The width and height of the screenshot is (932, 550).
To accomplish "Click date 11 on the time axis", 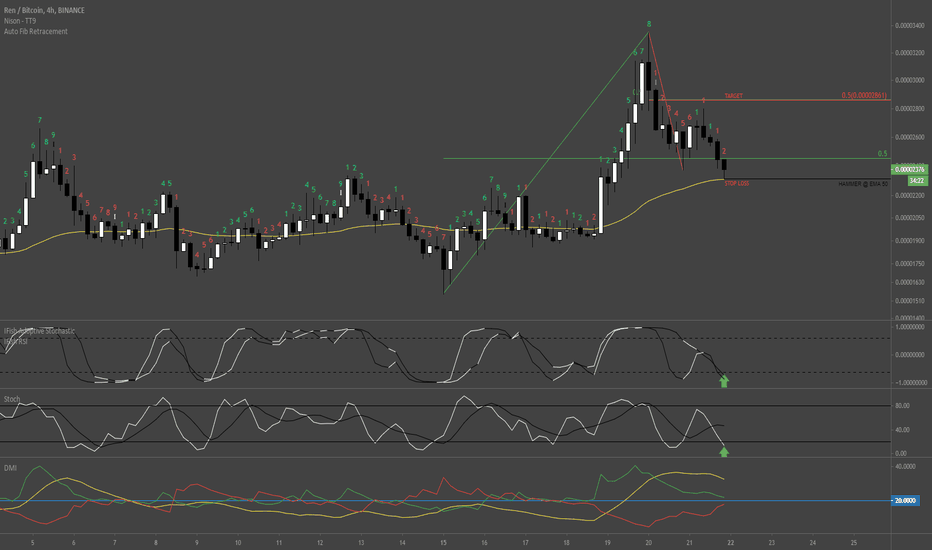I will click(x=279, y=542).
